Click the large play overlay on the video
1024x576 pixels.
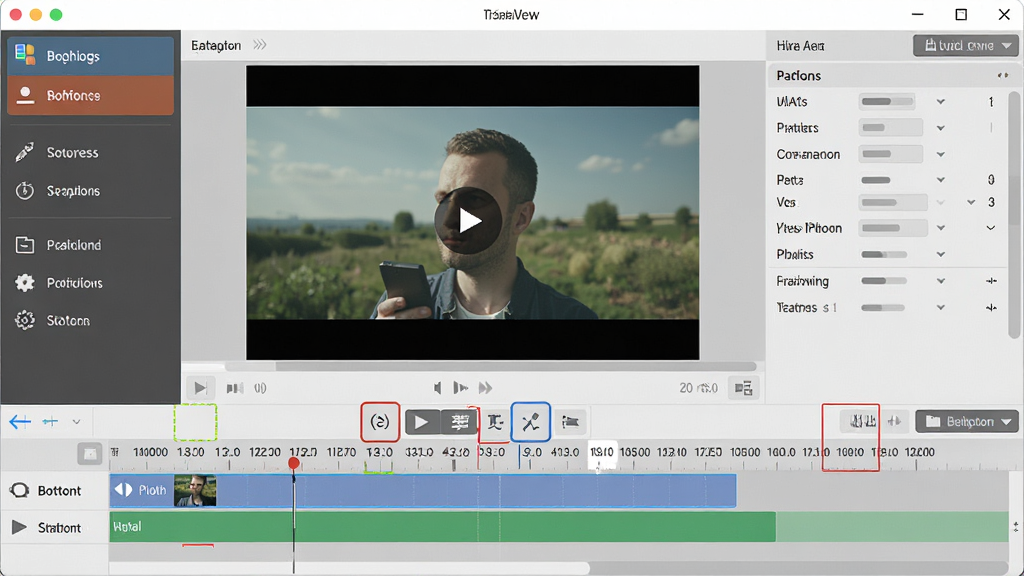(468, 221)
